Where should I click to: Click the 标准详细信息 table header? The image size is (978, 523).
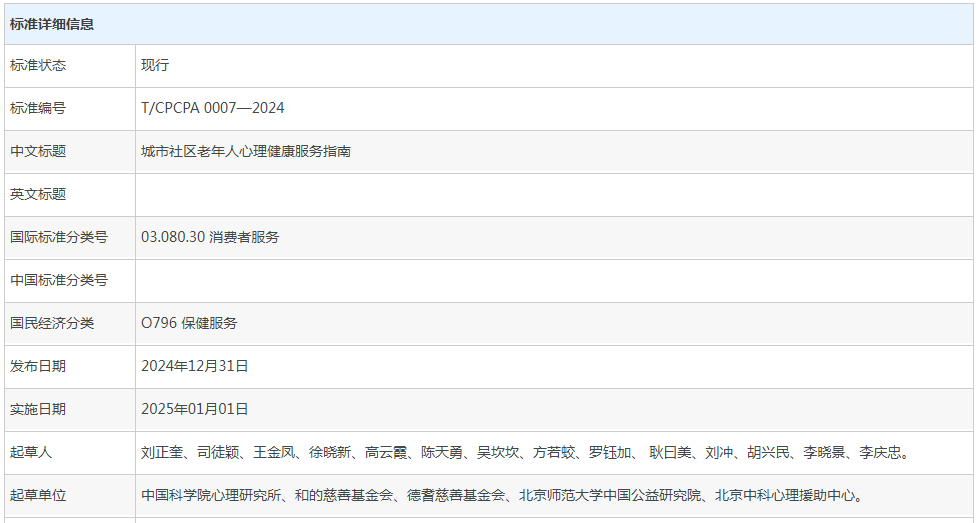[x=52, y=24]
